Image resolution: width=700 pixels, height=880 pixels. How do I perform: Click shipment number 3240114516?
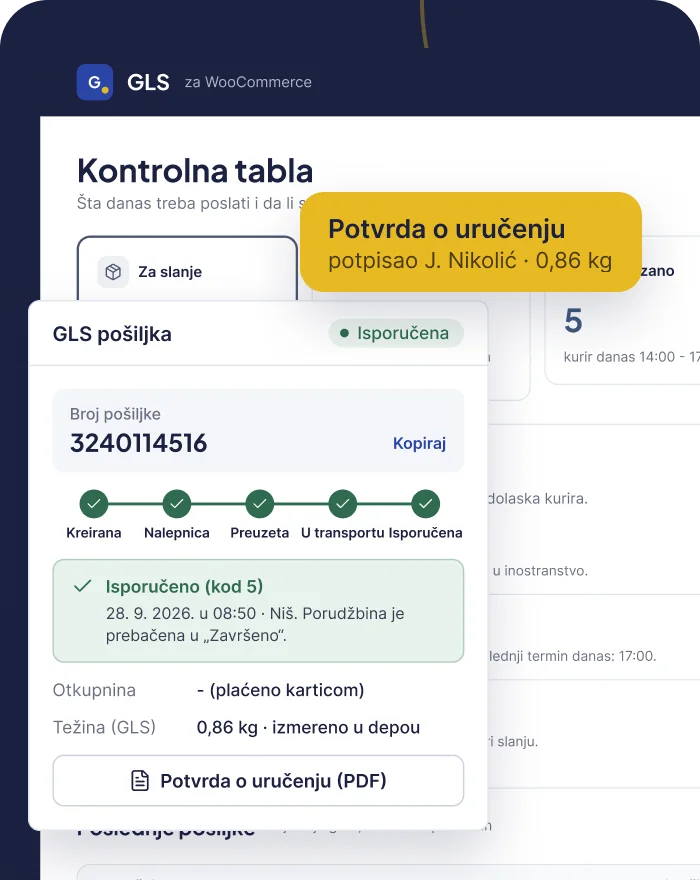click(x=139, y=443)
